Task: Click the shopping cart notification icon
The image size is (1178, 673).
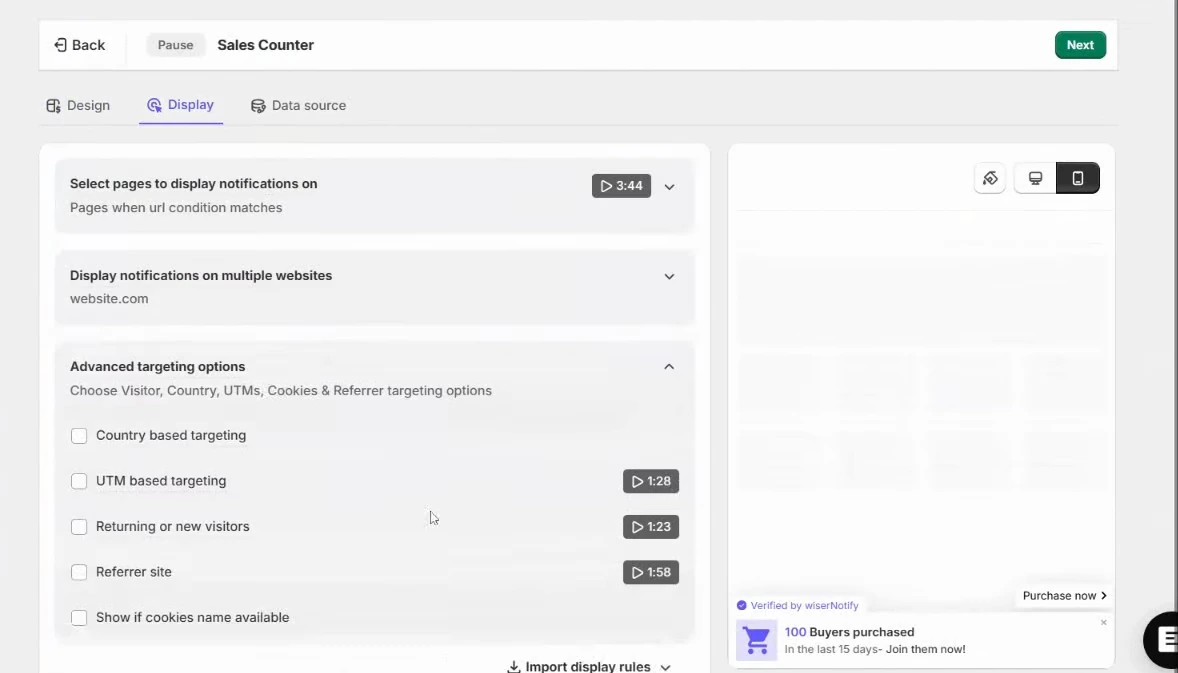Action: coord(757,640)
